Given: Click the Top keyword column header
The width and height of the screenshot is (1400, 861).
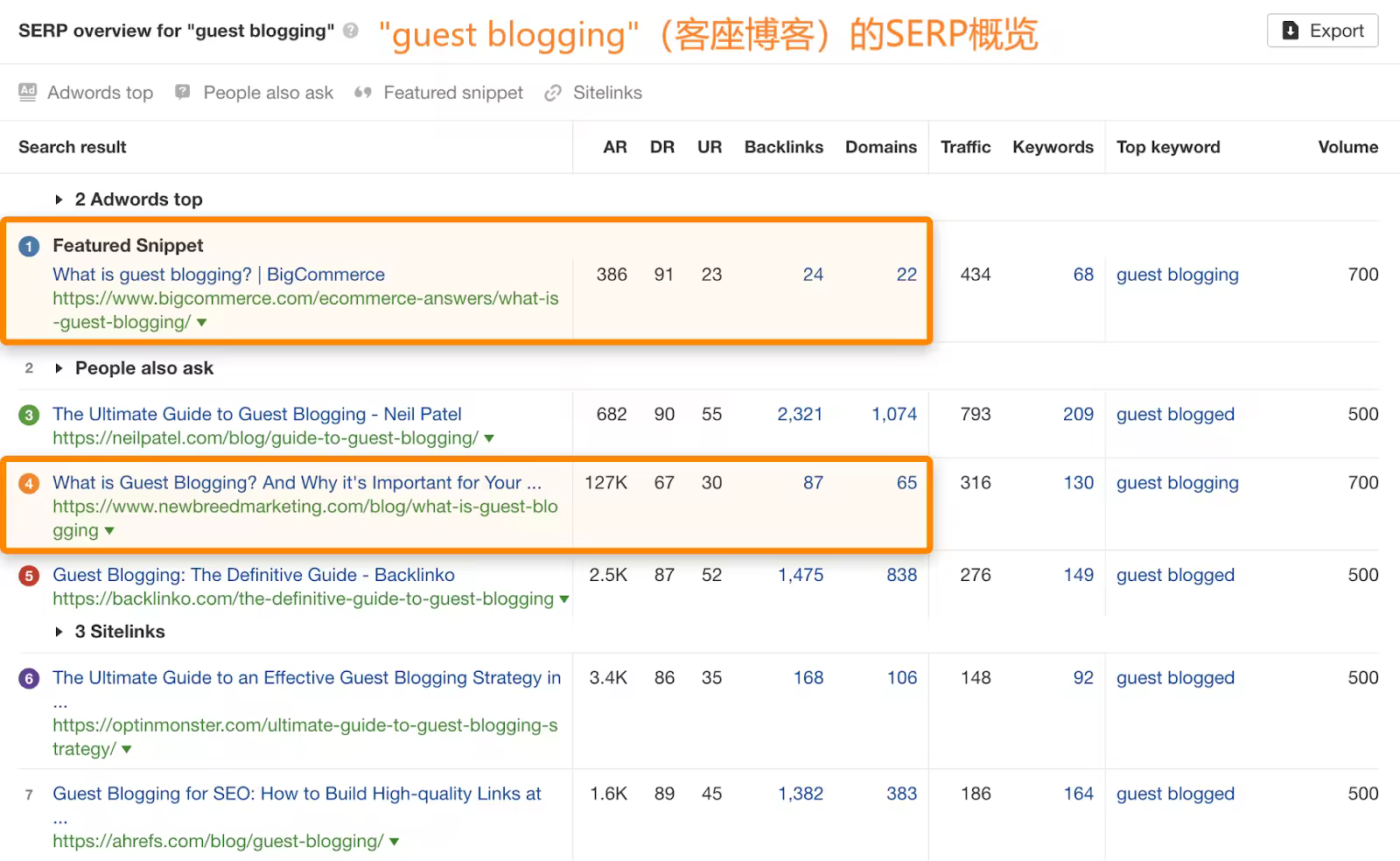Looking at the screenshot, I should click(x=1168, y=147).
